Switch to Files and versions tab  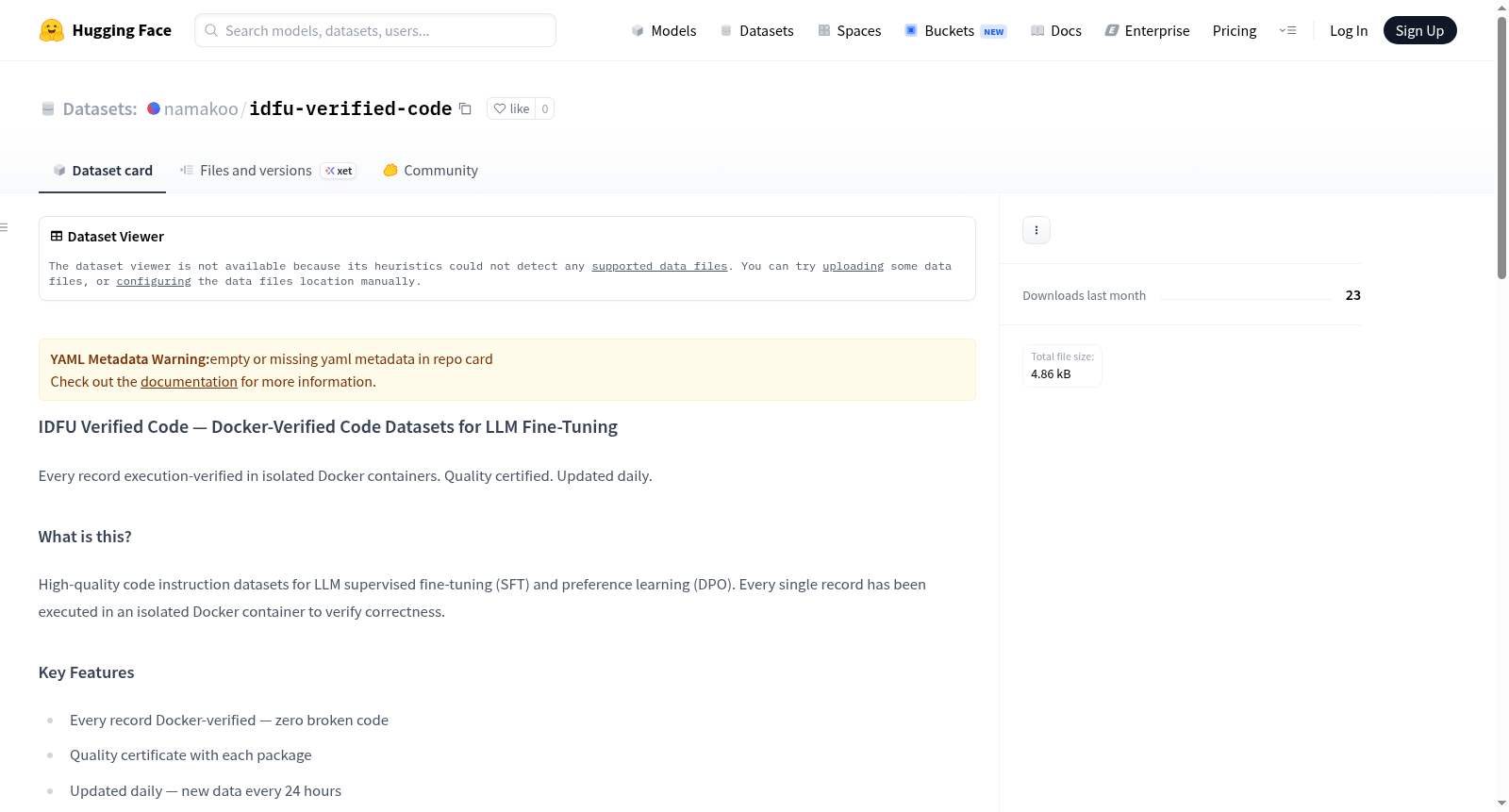coord(268,171)
